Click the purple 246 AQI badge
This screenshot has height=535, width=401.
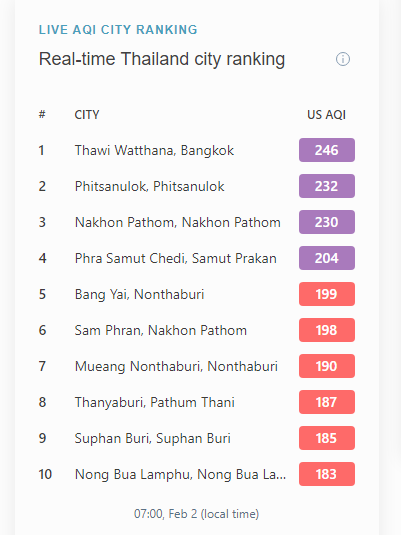327,150
